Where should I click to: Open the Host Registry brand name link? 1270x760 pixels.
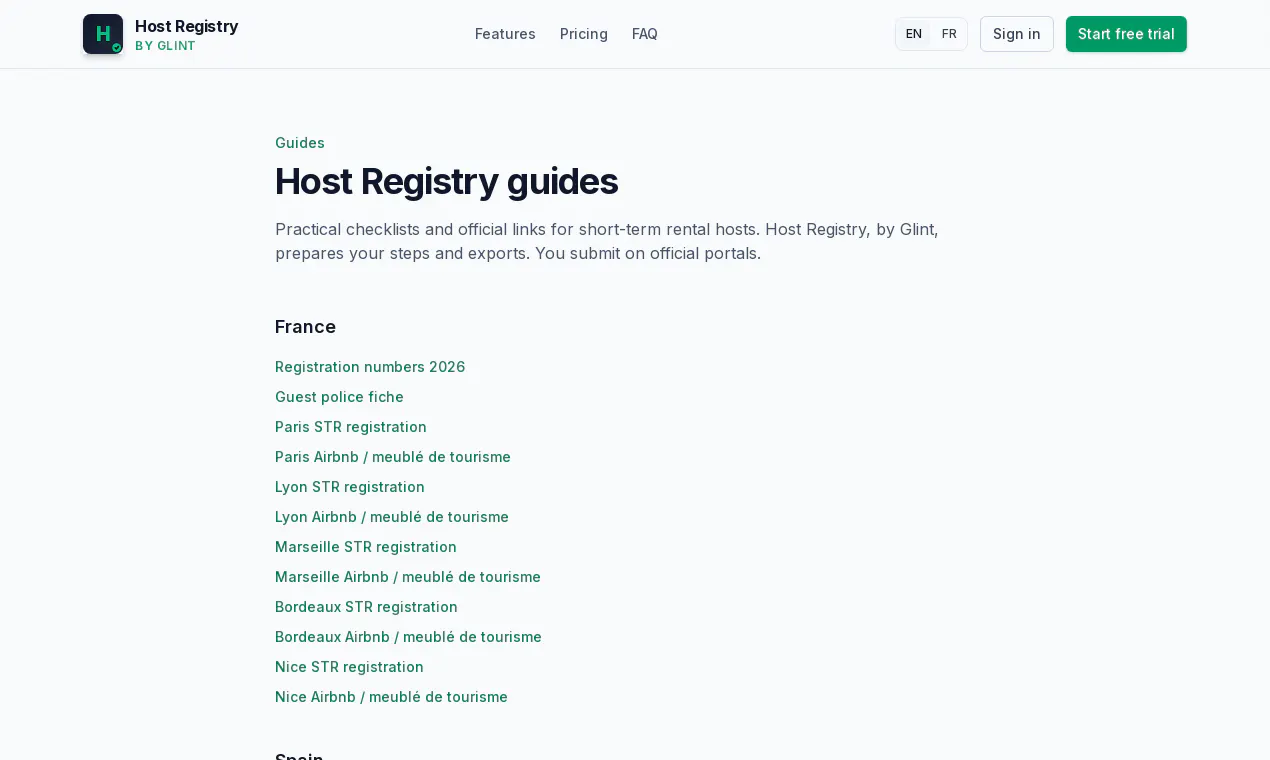[x=186, y=26]
